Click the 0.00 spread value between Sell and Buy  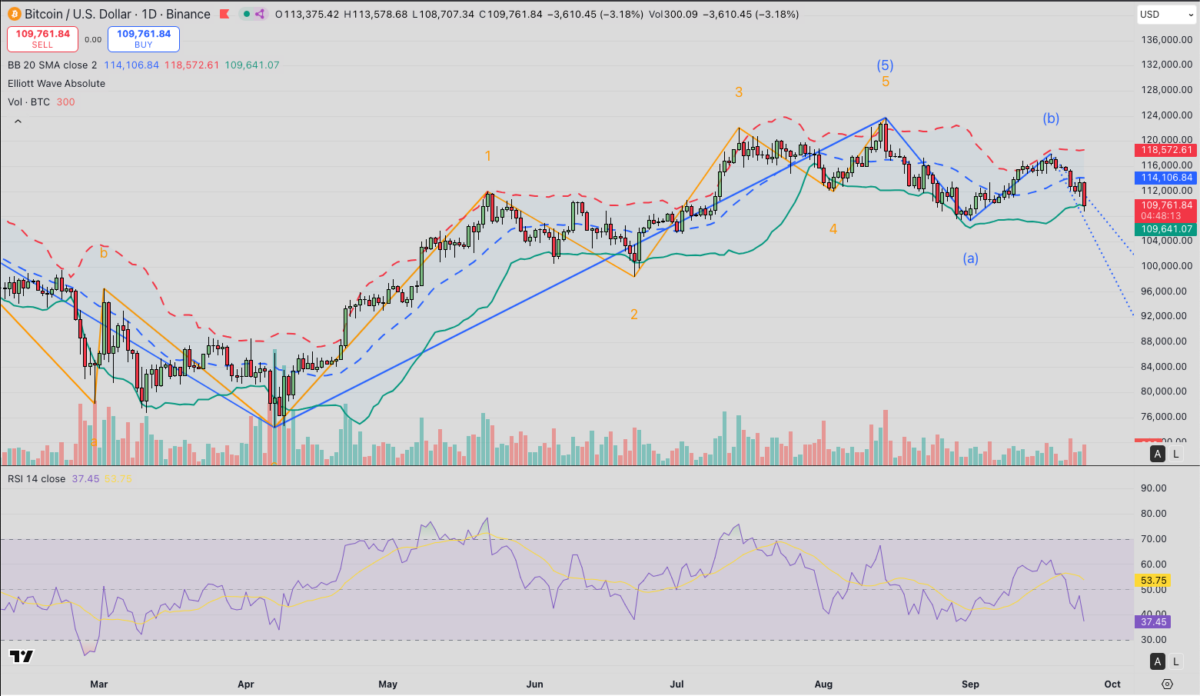92,40
